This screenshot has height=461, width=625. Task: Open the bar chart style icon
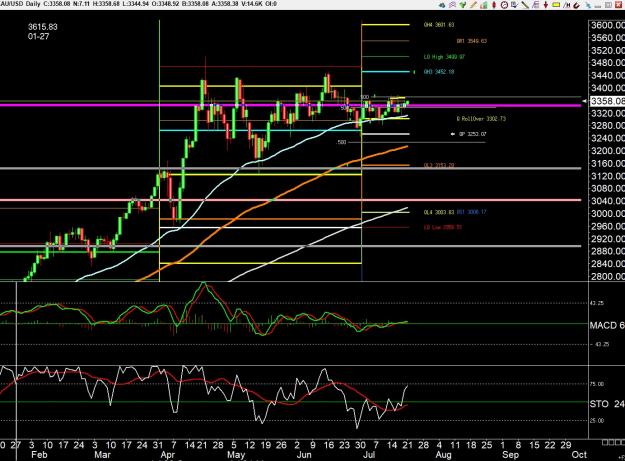(484, 5)
